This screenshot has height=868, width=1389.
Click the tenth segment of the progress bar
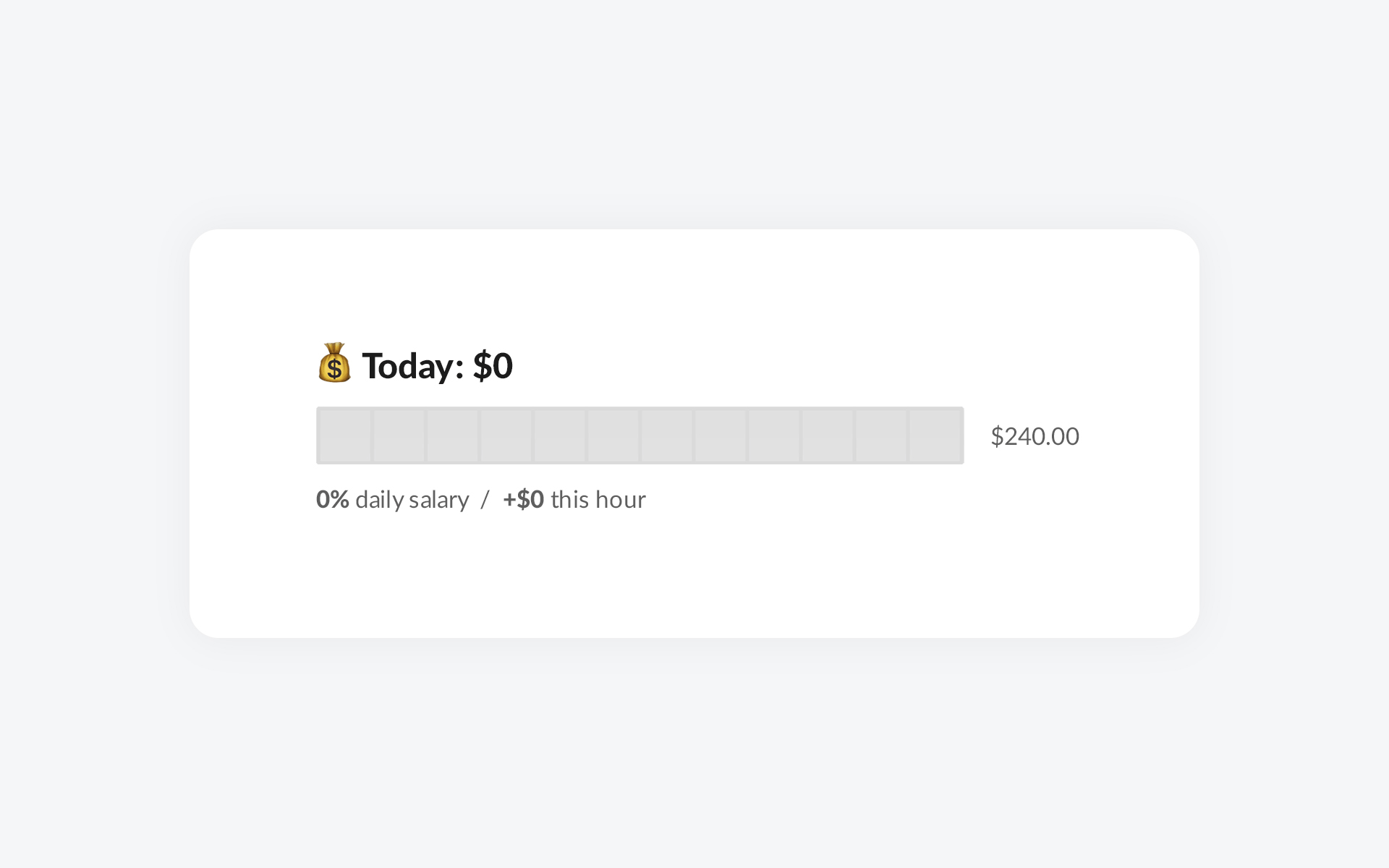(827, 435)
